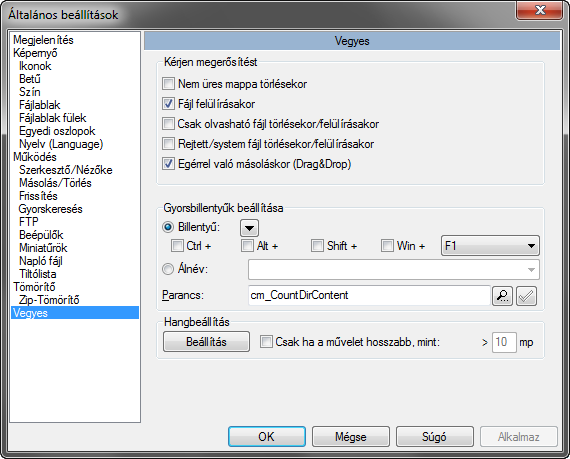570x459 pixels.
Task: Open Szerkesztő/Nézőke settings
Action: pyautogui.click(x=66, y=170)
